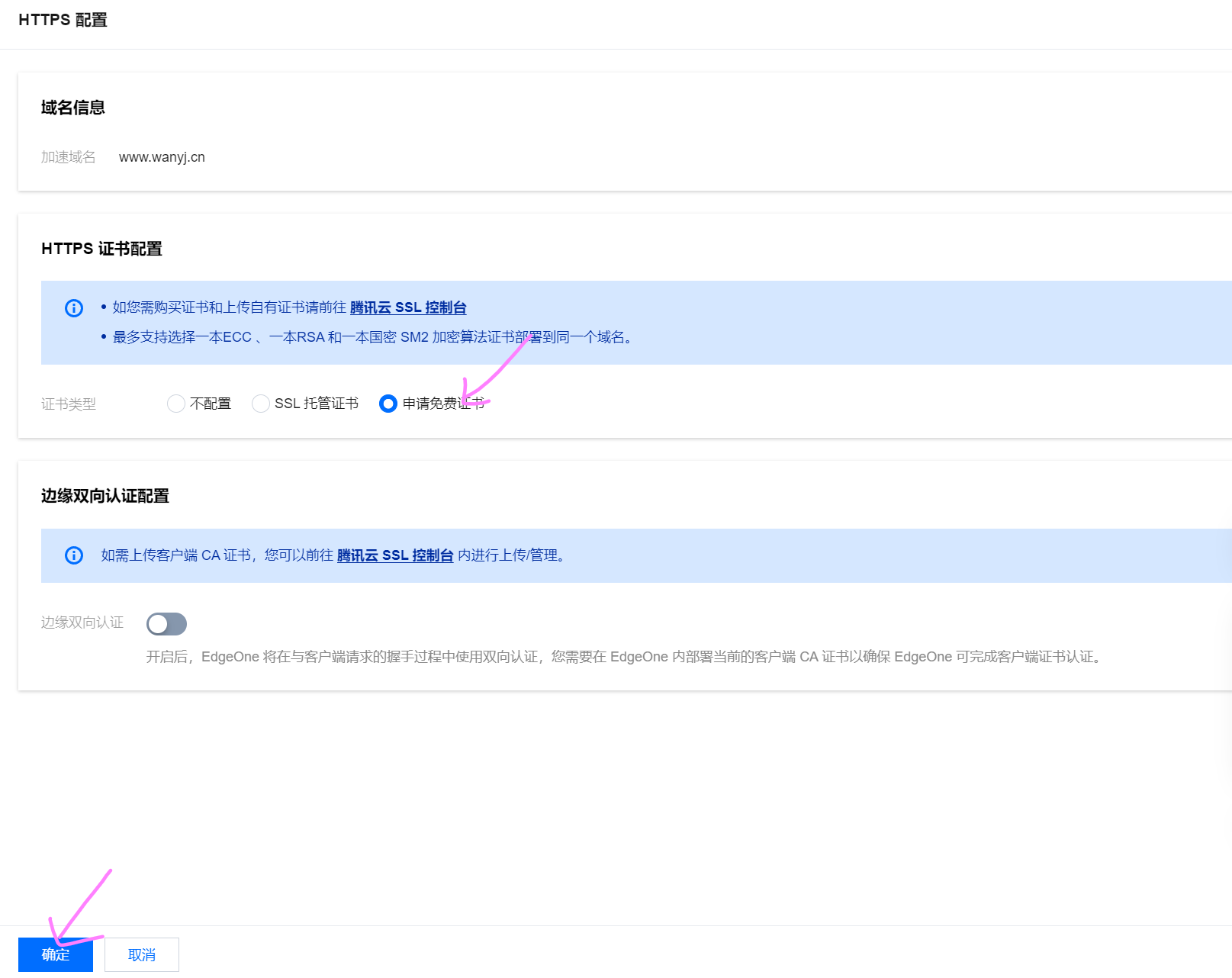The image size is (1232, 978).
Task: Click the 证书类型 field label
Action: coord(69,404)
